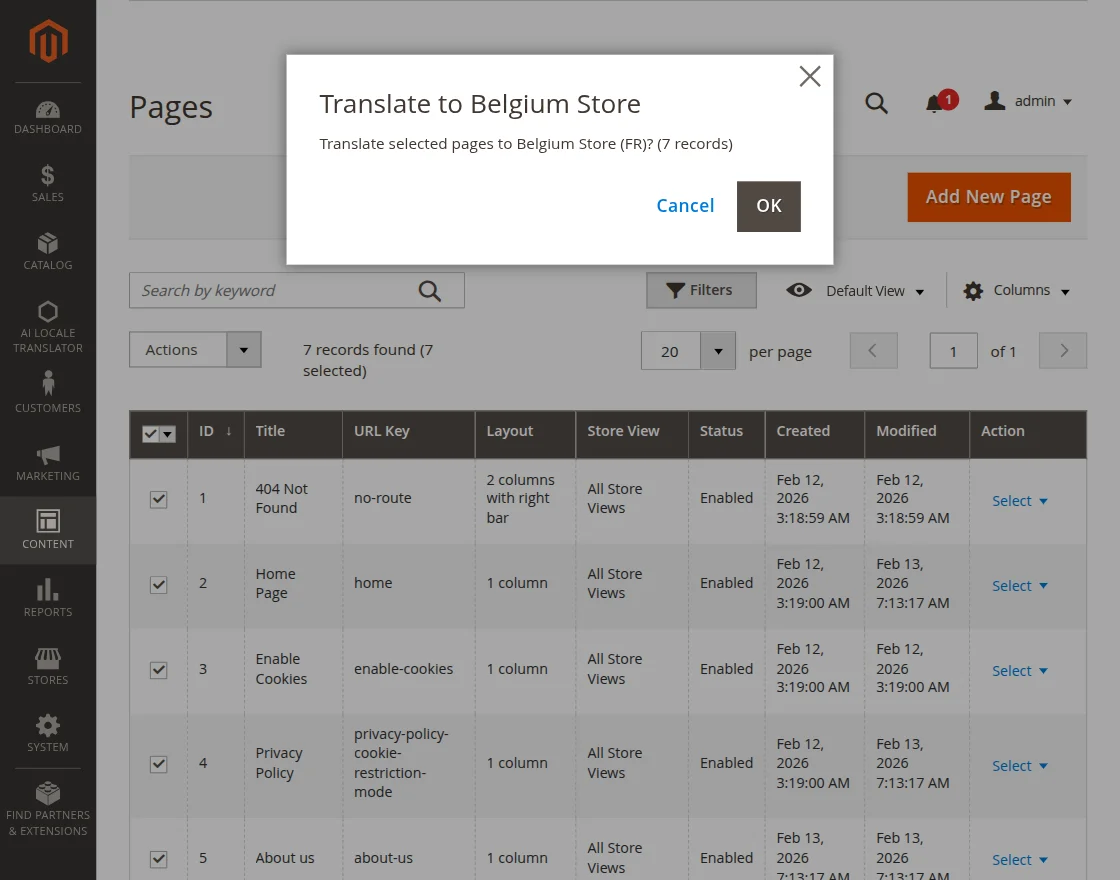Screen dimensions: 1120x880
Task: Open the Sales sidebar menu
Action: pos(48,184)
